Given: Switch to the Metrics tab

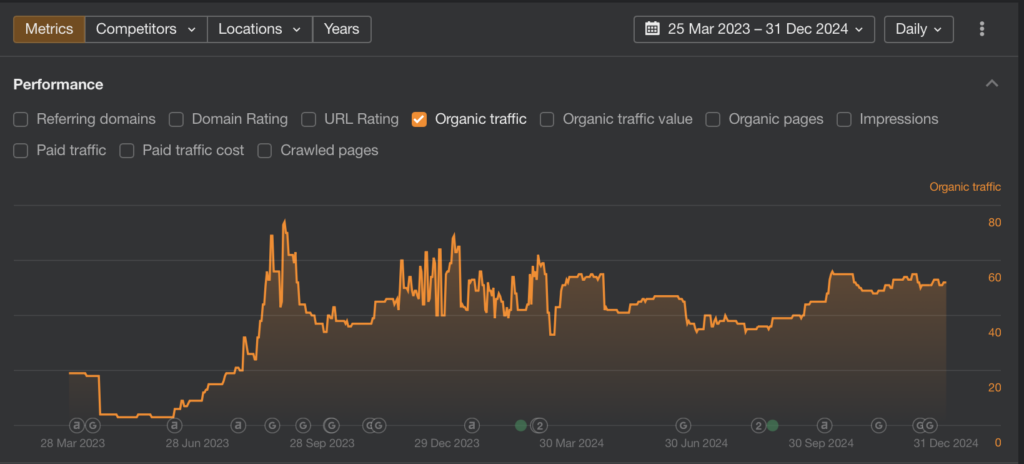Looking at the screenshot, I should 49,29.
